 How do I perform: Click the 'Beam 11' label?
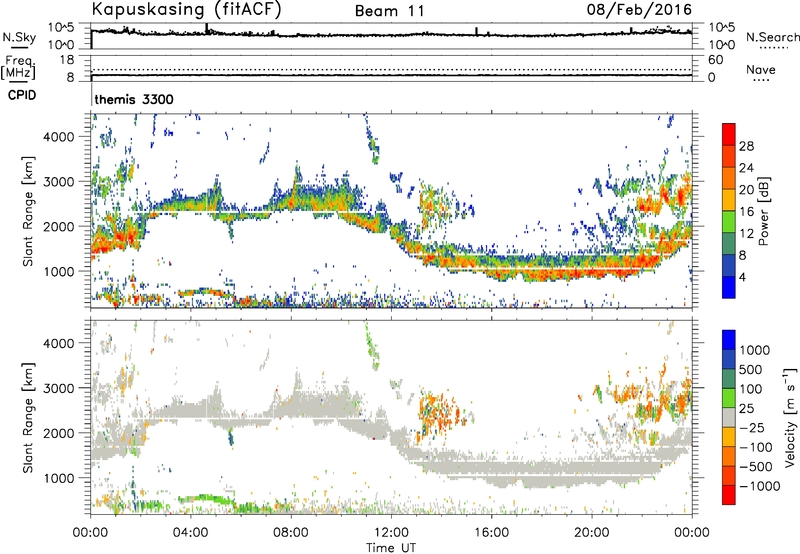point(390,11)
